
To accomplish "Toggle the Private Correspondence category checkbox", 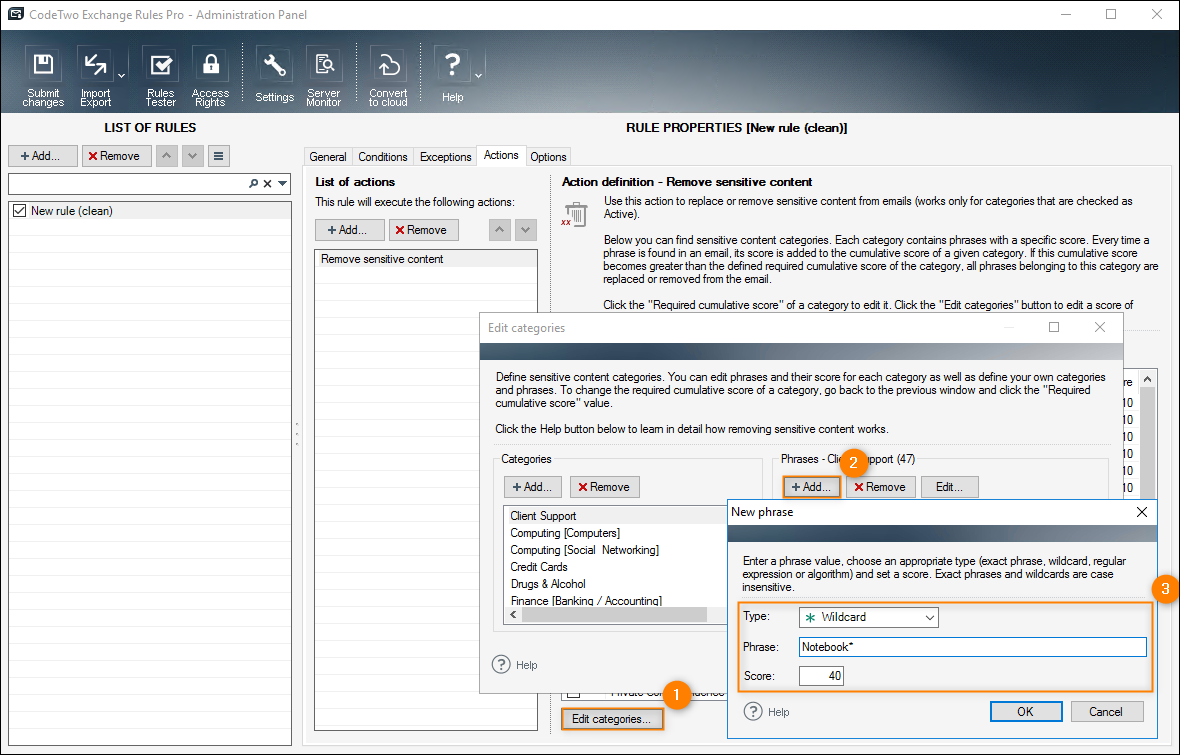I will coord(574,693).
